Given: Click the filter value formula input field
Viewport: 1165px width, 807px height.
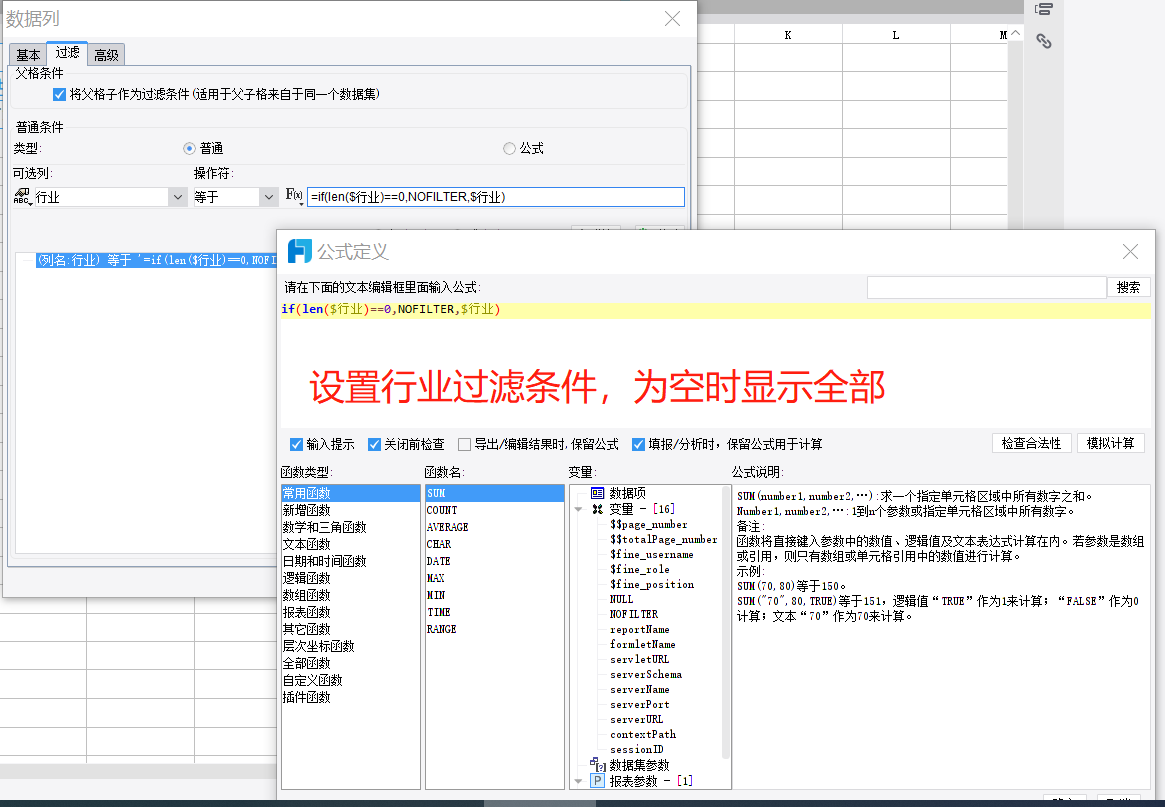Looking at the screenshot, I should click(x=496, y=197).
